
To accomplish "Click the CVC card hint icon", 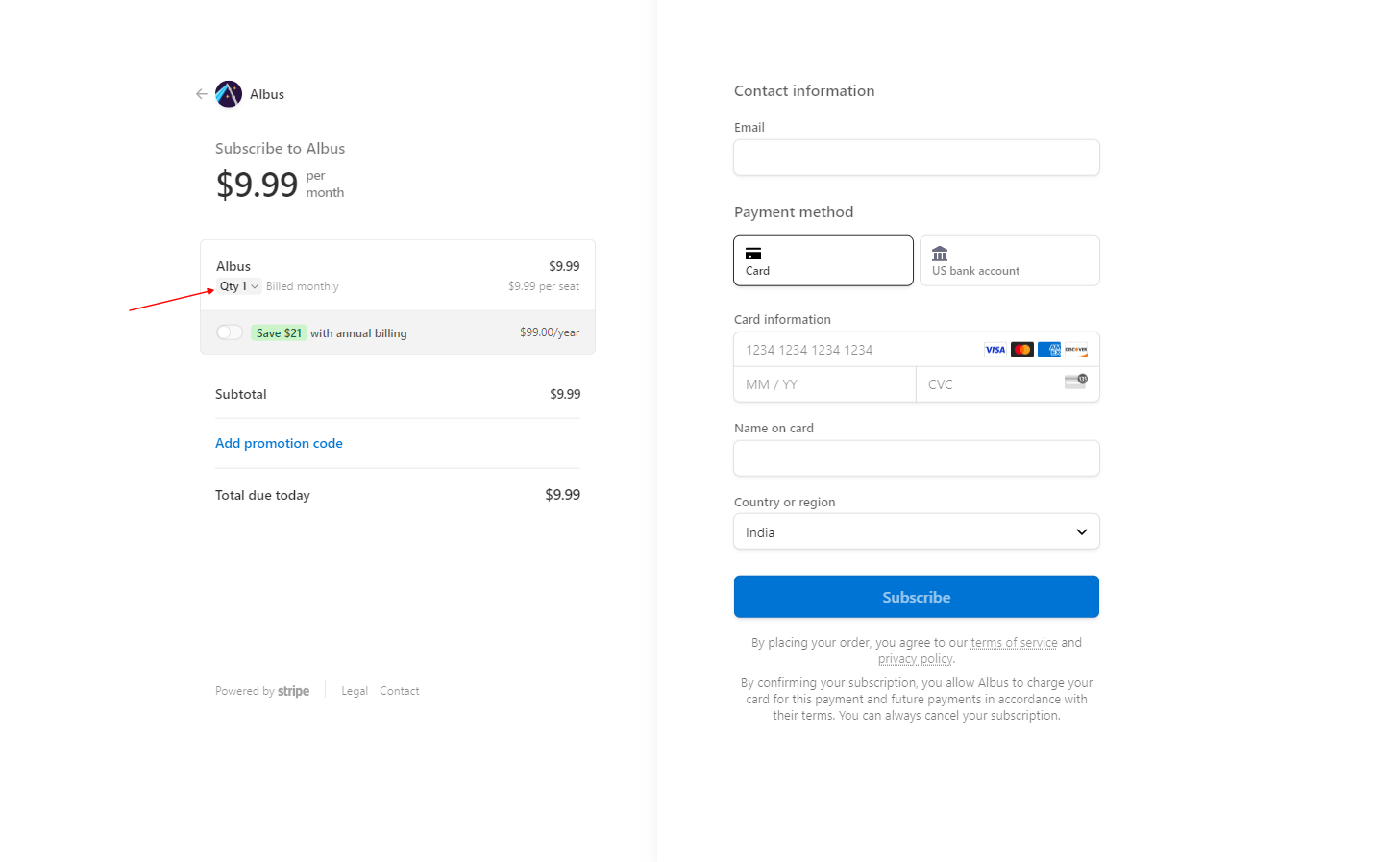I will coord(1076,382).
